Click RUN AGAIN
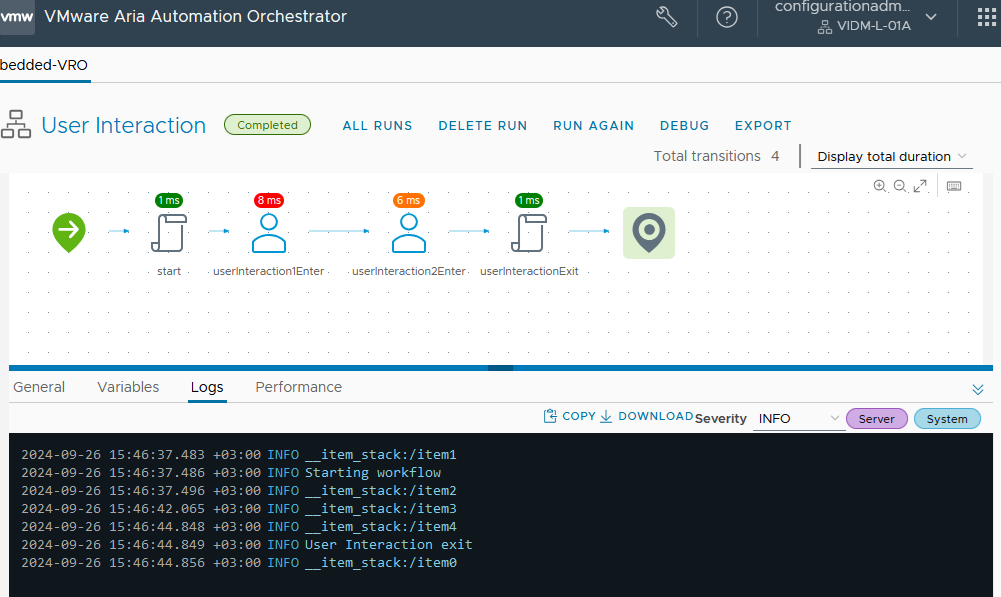This screenshot has height=597, width=1001. [x=594, y=126]
